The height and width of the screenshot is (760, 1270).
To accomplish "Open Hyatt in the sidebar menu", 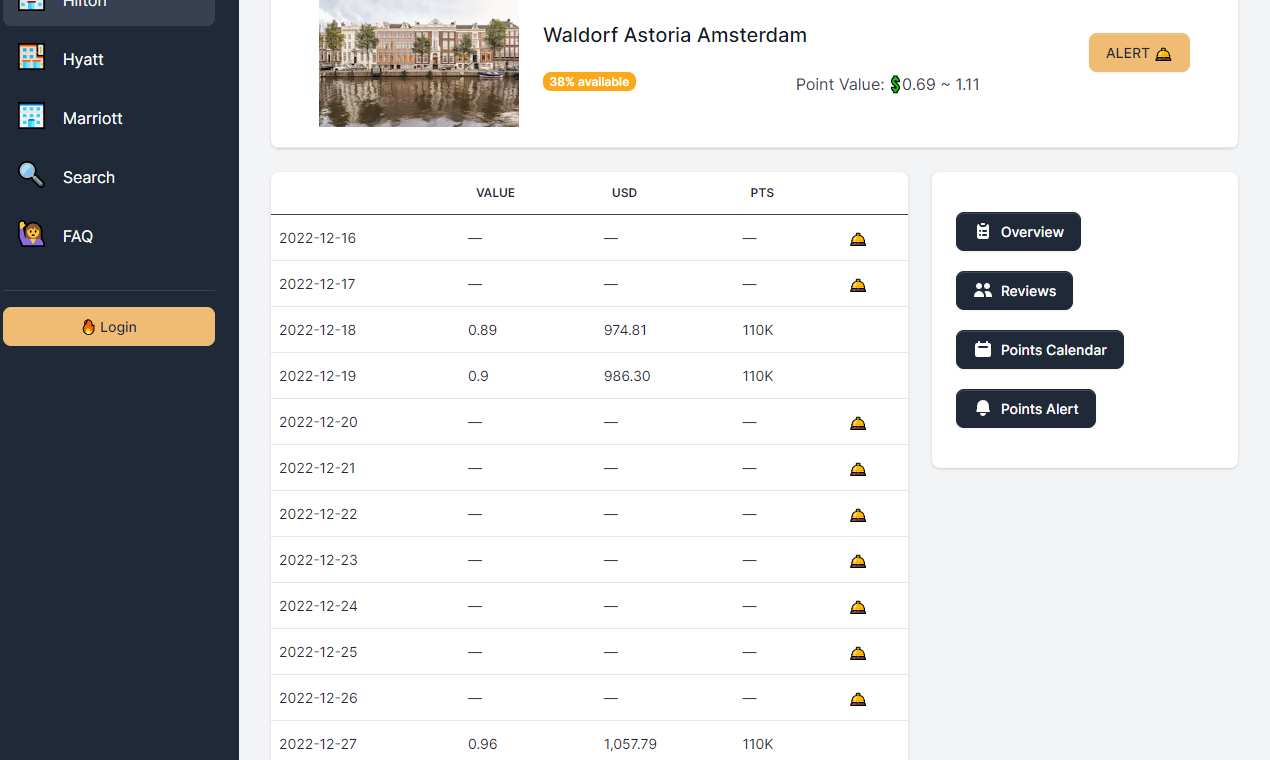I will (x=109, y=59).
